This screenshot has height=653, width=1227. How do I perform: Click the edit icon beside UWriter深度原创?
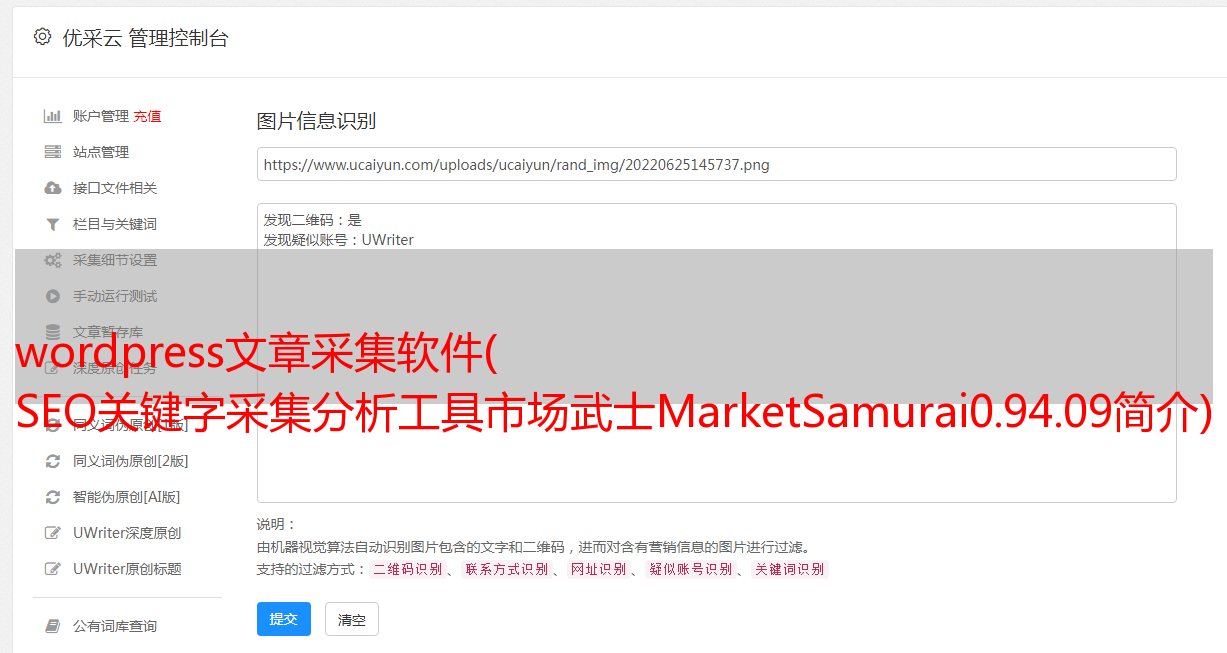[53, 533]
